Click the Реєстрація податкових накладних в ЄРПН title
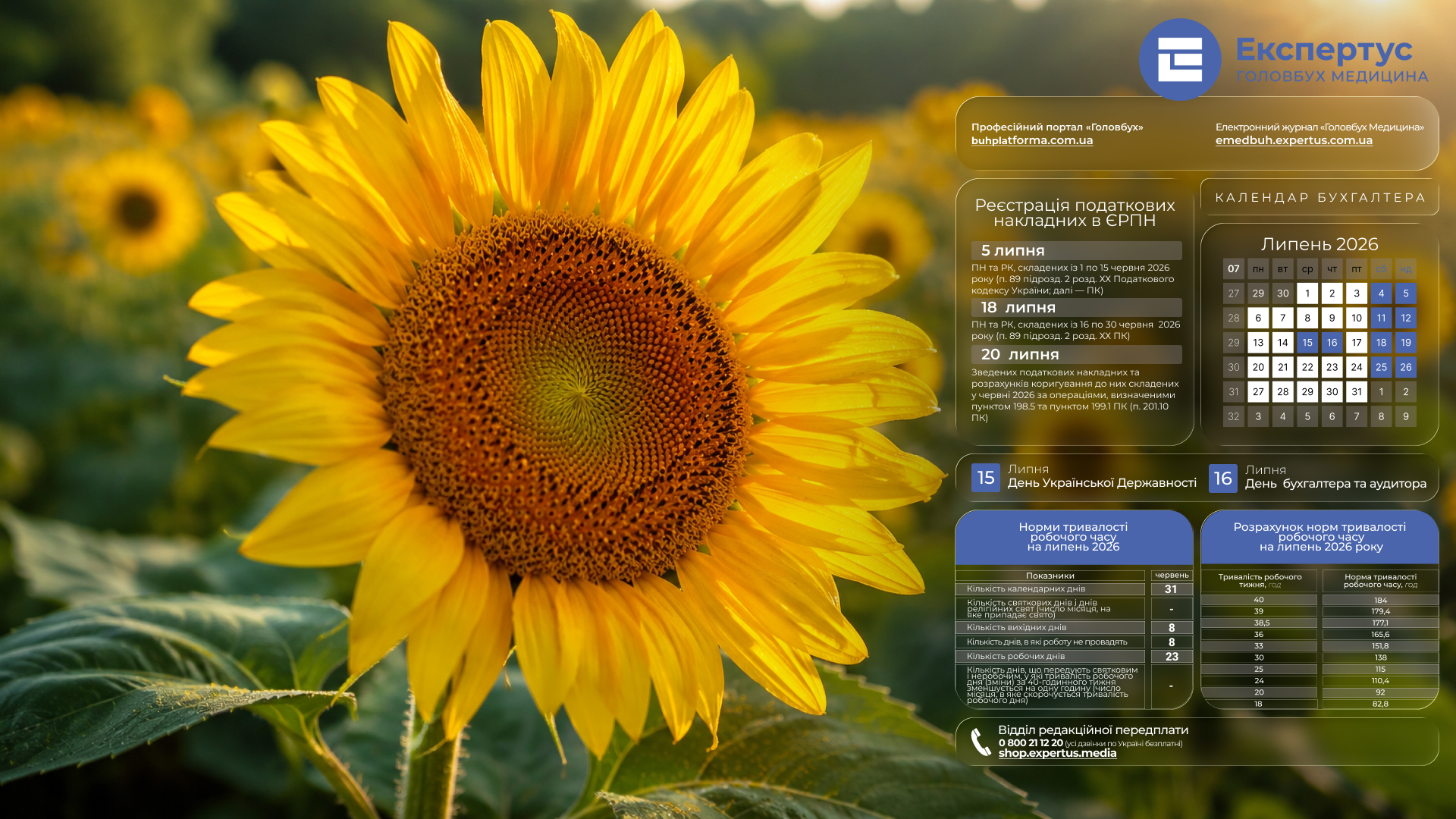Image resolution: width=1456 pixels, height=819 pixels. pyautogui.click(x=1075, y=213)
